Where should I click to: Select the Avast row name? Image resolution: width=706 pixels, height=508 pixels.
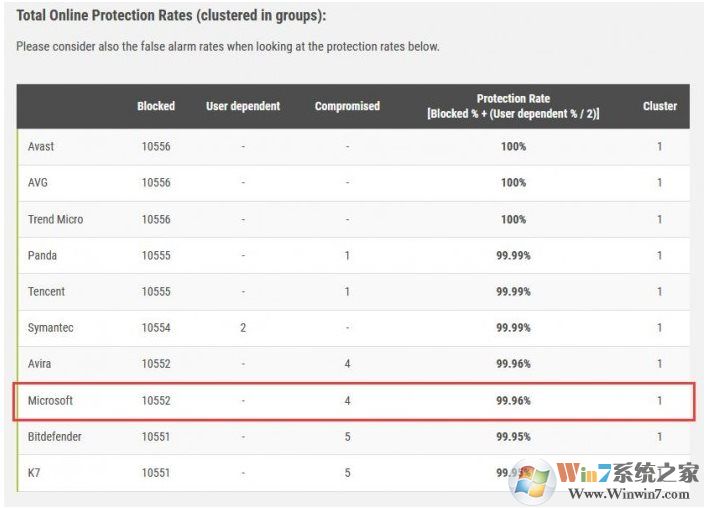pyautogui.click(x=42, y=147)
